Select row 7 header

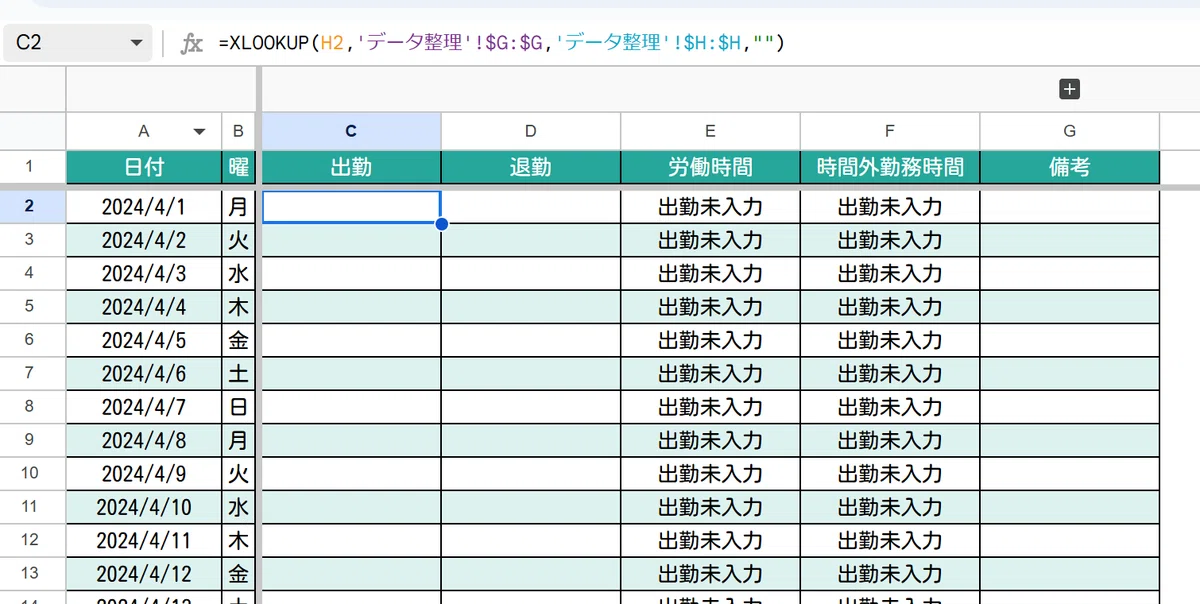[x=30, y=373]
